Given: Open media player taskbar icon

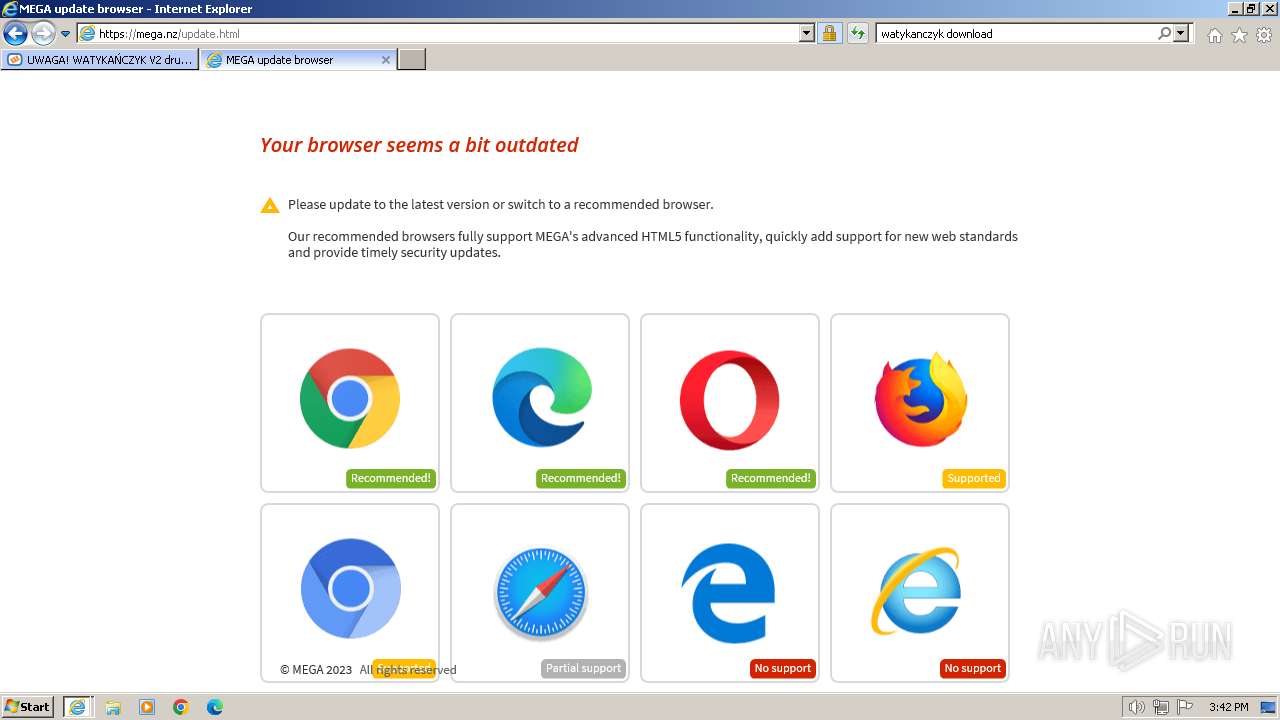Looking at the screenshot, I should coord(147,707).
